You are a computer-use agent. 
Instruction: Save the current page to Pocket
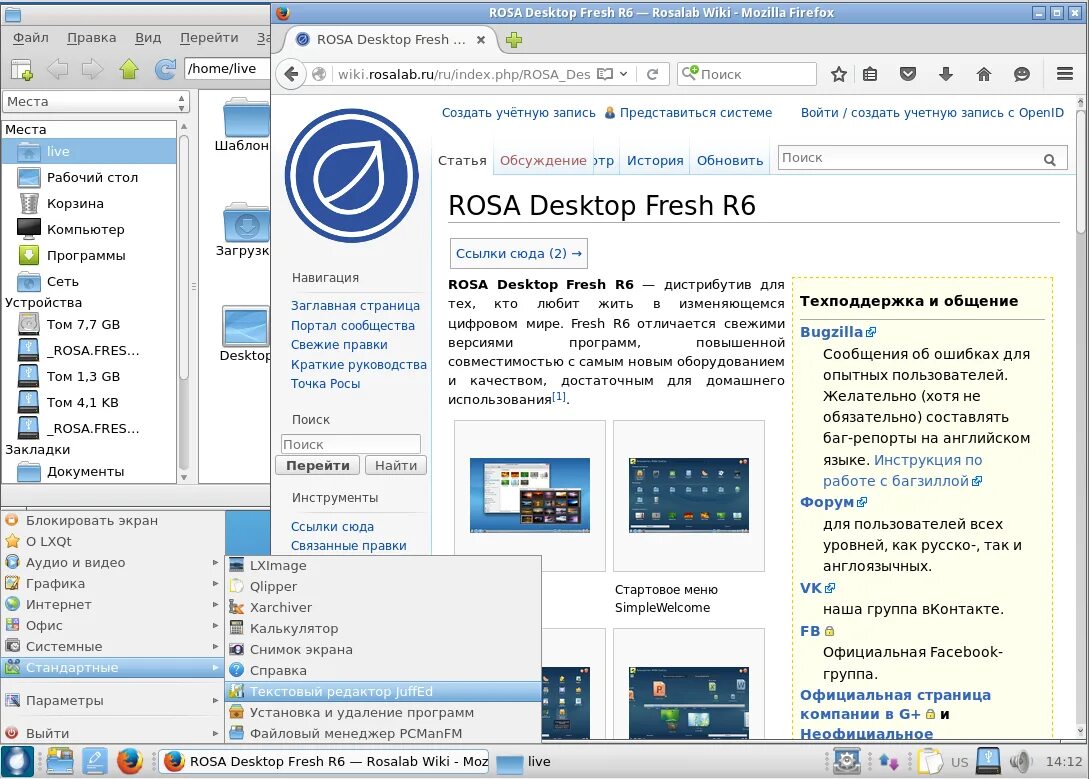pyautogui.click(x=907, y=74)
